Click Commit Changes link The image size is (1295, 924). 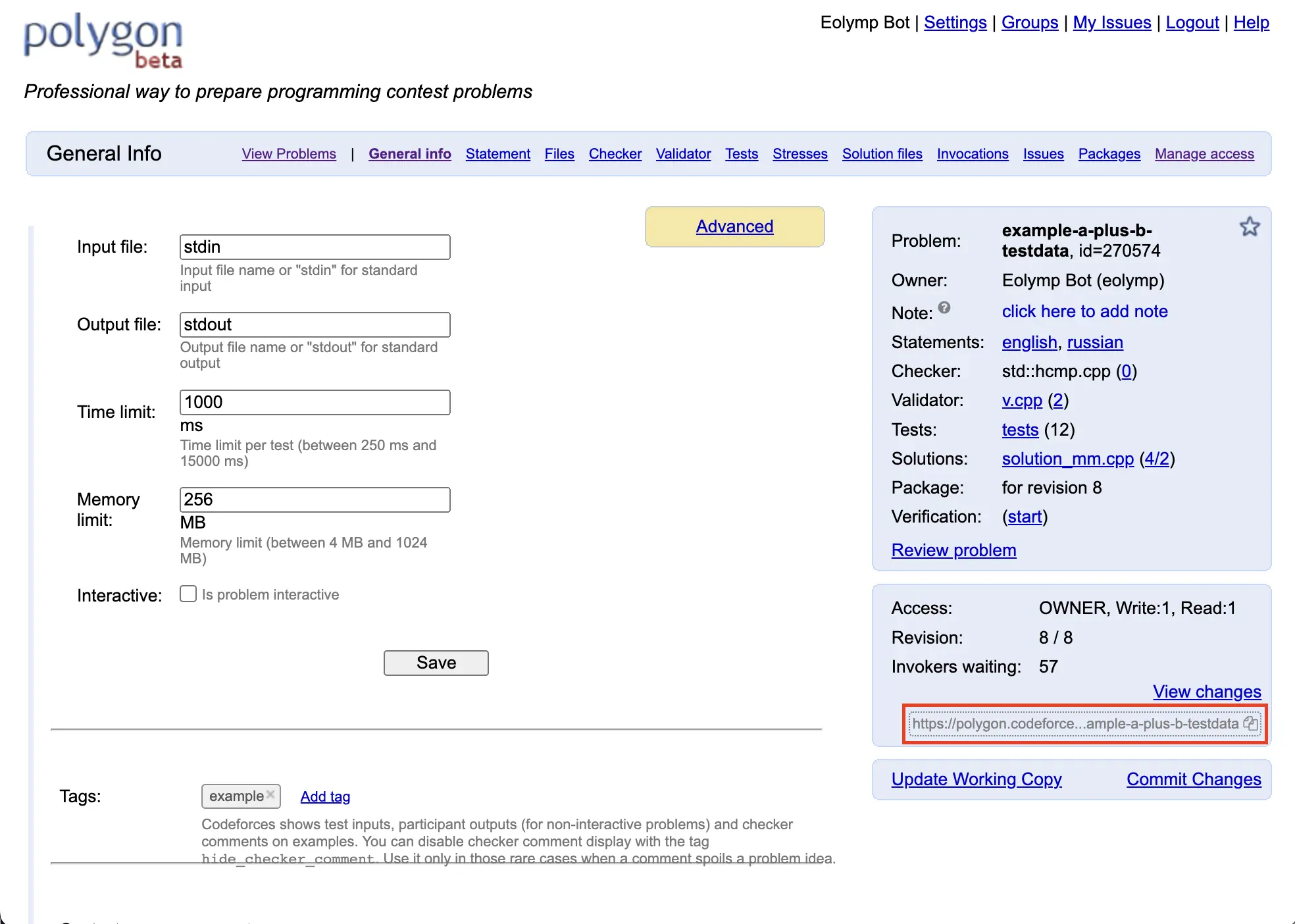(1193, 779)
